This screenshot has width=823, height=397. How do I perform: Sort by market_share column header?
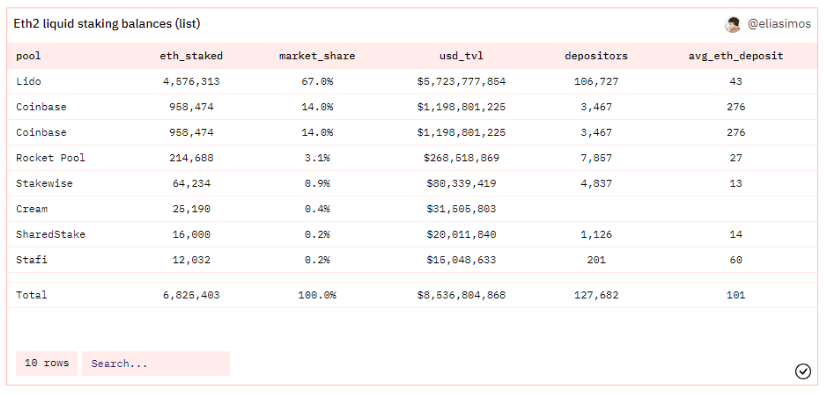click(317, 56)
